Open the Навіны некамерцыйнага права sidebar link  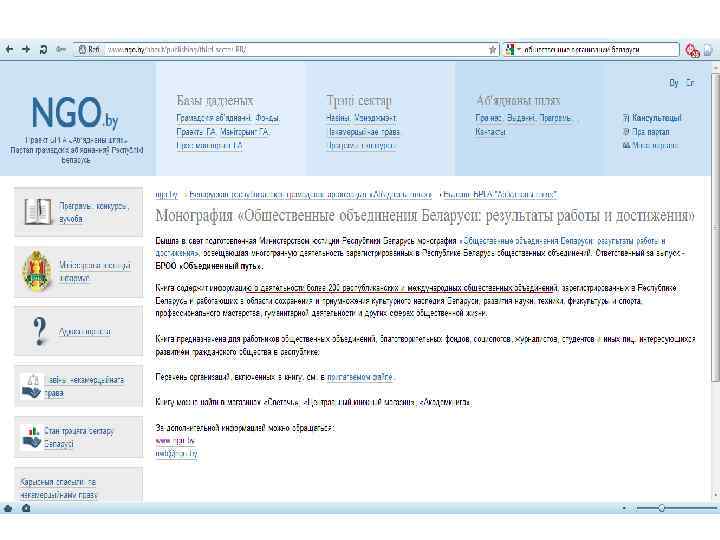pyautogui.click(x=84, y=387)
